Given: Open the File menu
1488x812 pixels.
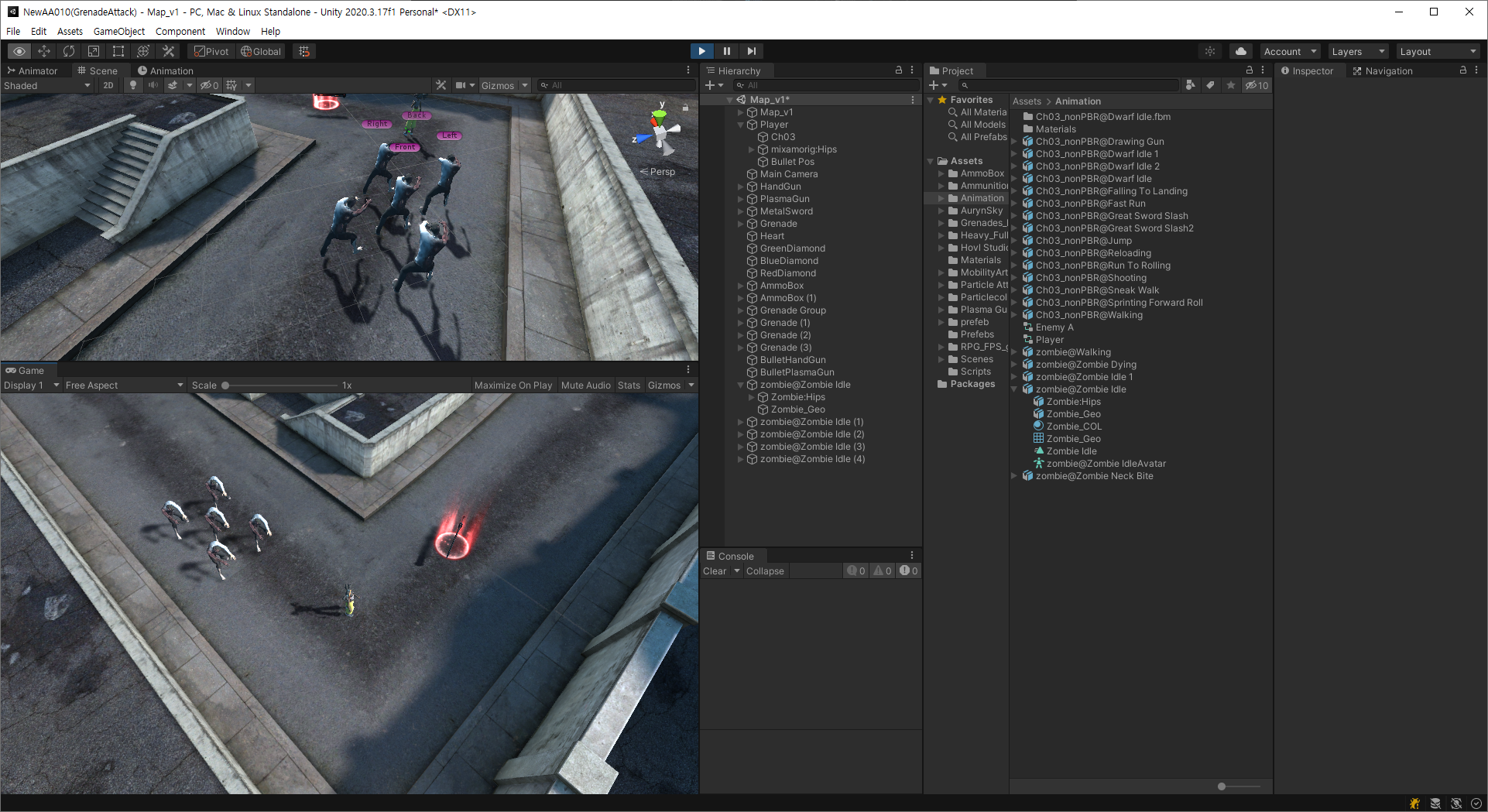Looking at the screenshot, I should coord(13,31).
